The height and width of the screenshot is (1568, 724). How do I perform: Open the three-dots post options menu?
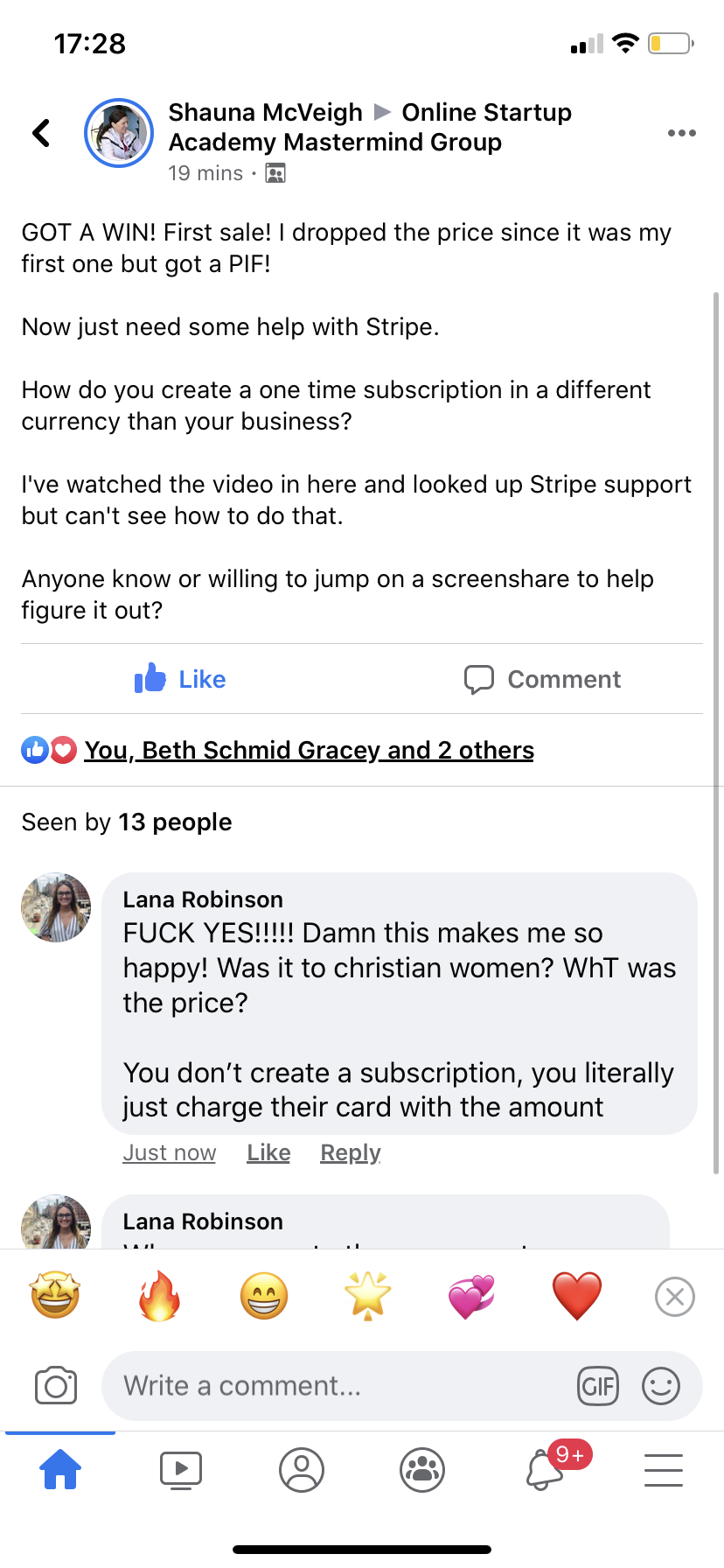(681, 133)
